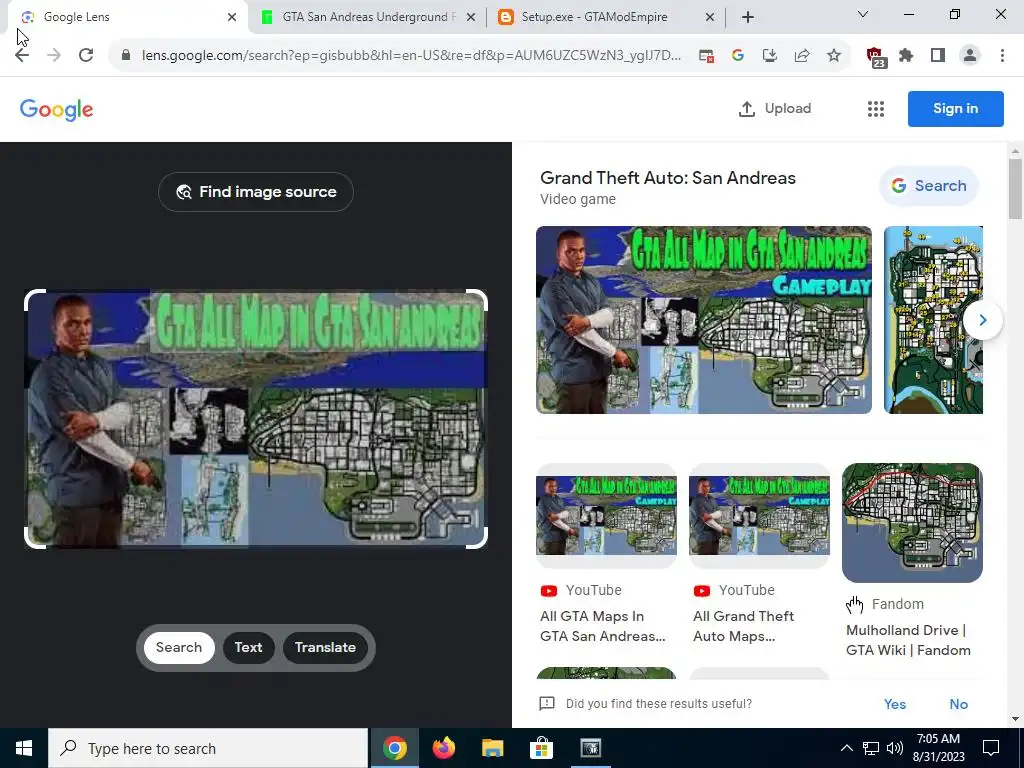Answer Yes to results useful question

[x=895, y=704]
